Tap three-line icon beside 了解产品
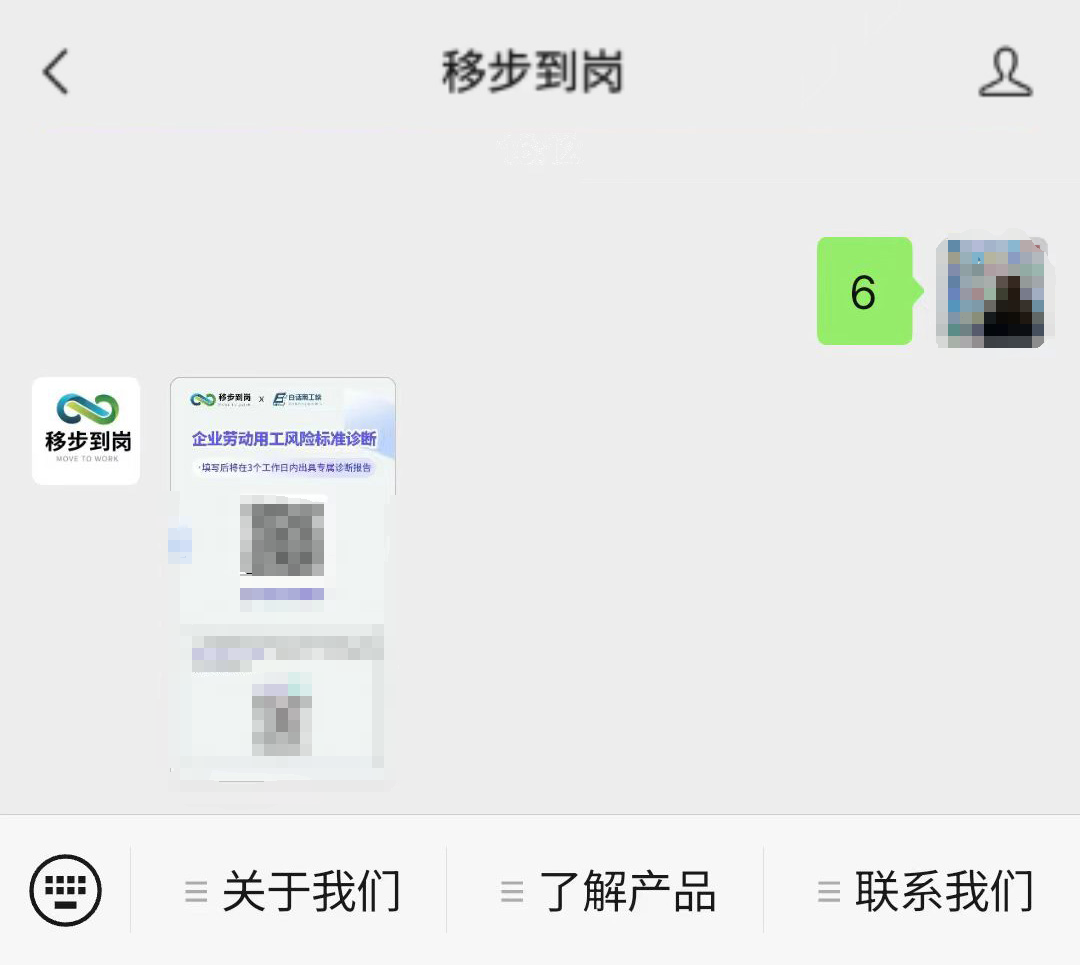 point(512,891)
